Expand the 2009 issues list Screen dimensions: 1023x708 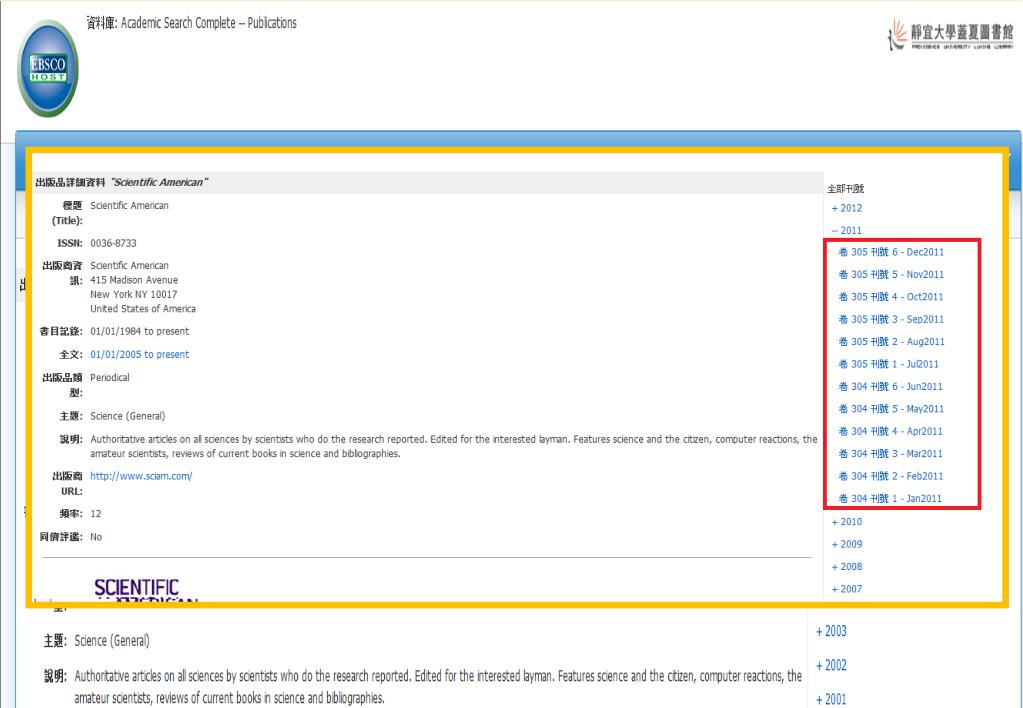pyautogui.click(x=847, y=544)
